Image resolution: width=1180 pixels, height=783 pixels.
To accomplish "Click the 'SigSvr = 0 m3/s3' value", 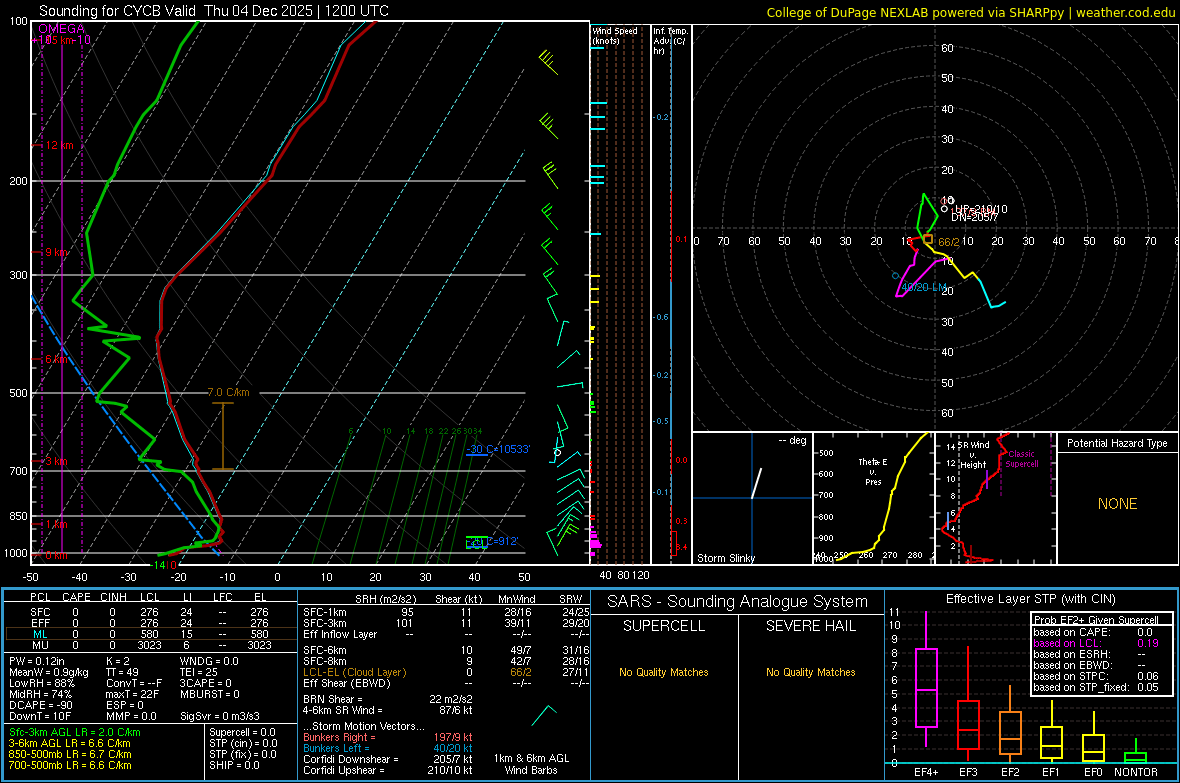I will point(220,716).
